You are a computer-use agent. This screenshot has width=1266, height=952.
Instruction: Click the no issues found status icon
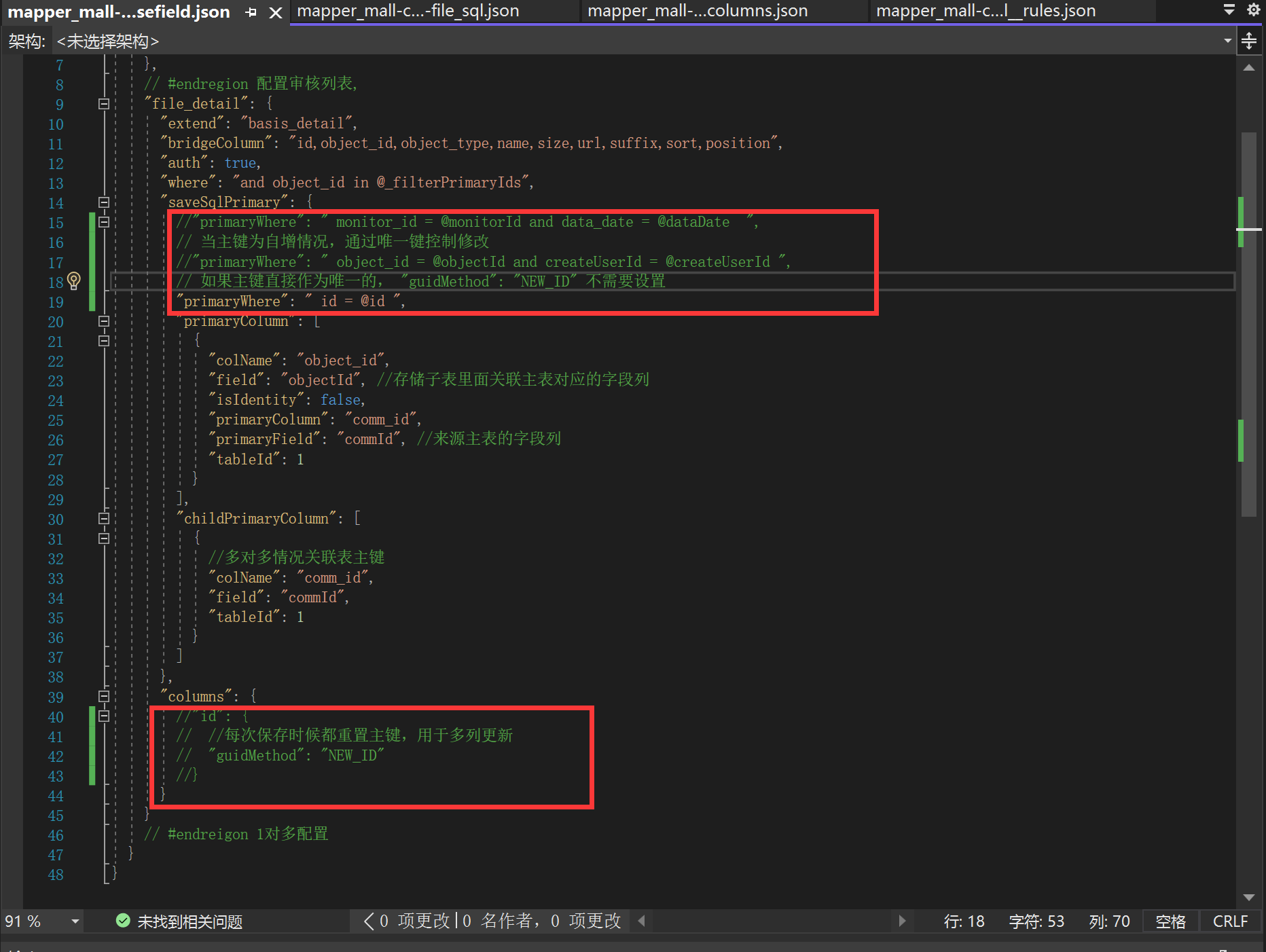[x=123, y=921]
